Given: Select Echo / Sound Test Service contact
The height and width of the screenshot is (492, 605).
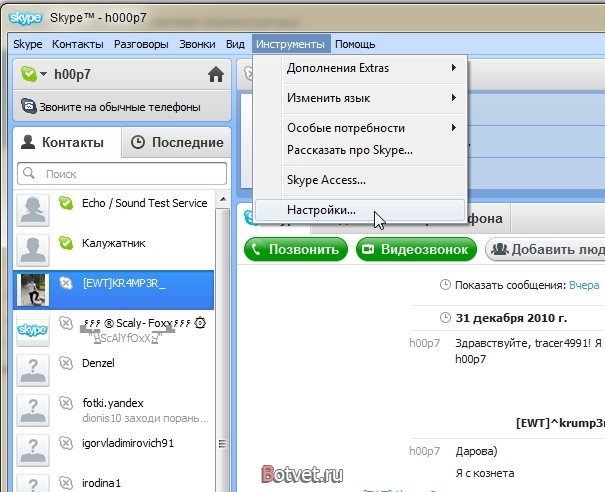Looking at the screenshot, I should click(x=114, y=210).
